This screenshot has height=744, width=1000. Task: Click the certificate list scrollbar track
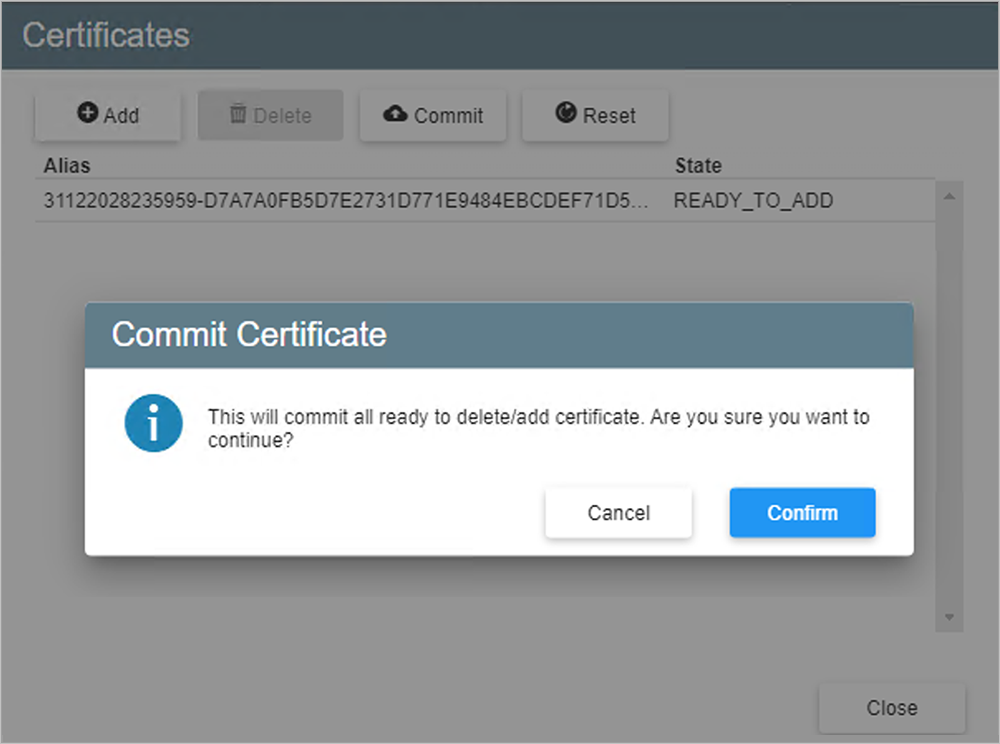(949, 260)
